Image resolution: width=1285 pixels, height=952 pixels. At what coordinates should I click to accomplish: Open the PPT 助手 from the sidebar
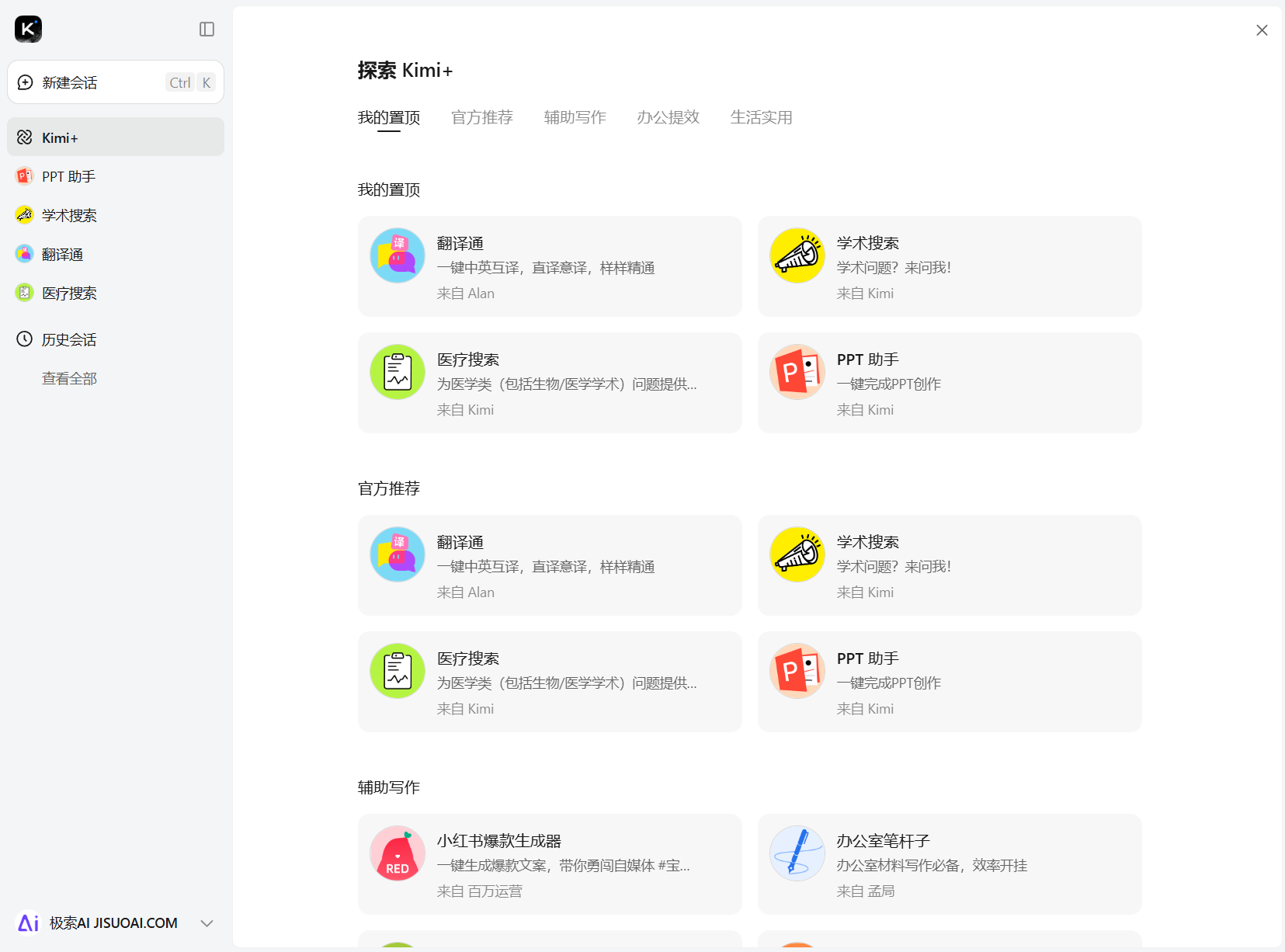pyautogui.click(x=68, y=176)
